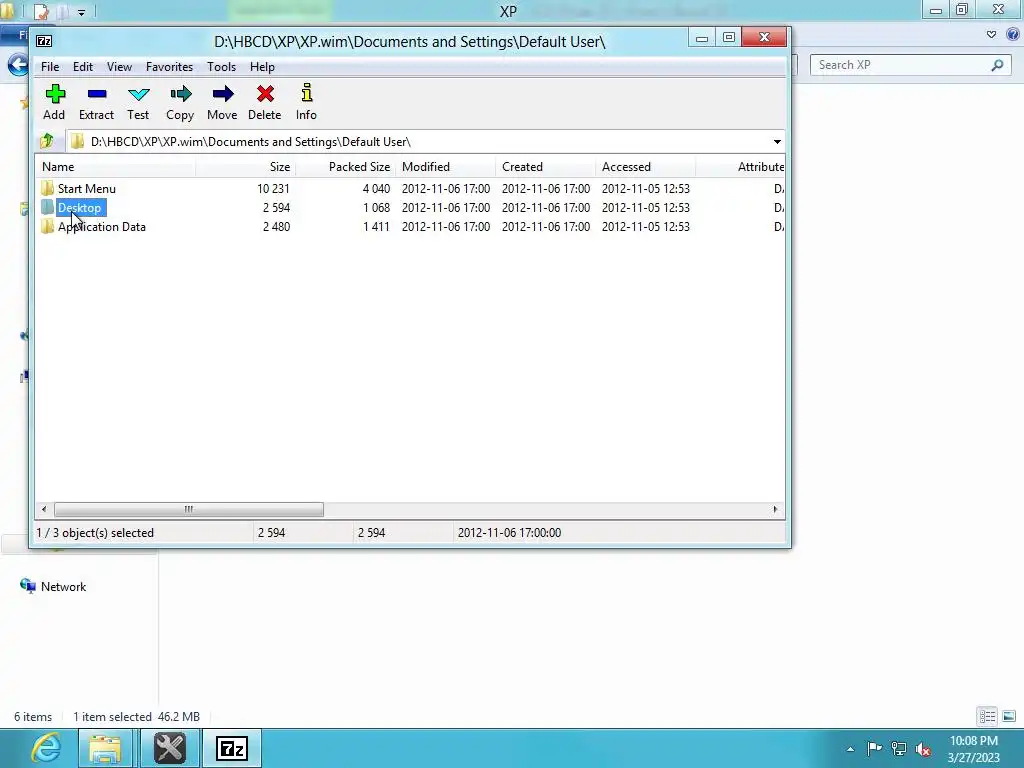Sort by Size column header
This screenshot has width=1024, height=768.
[246, 167]
